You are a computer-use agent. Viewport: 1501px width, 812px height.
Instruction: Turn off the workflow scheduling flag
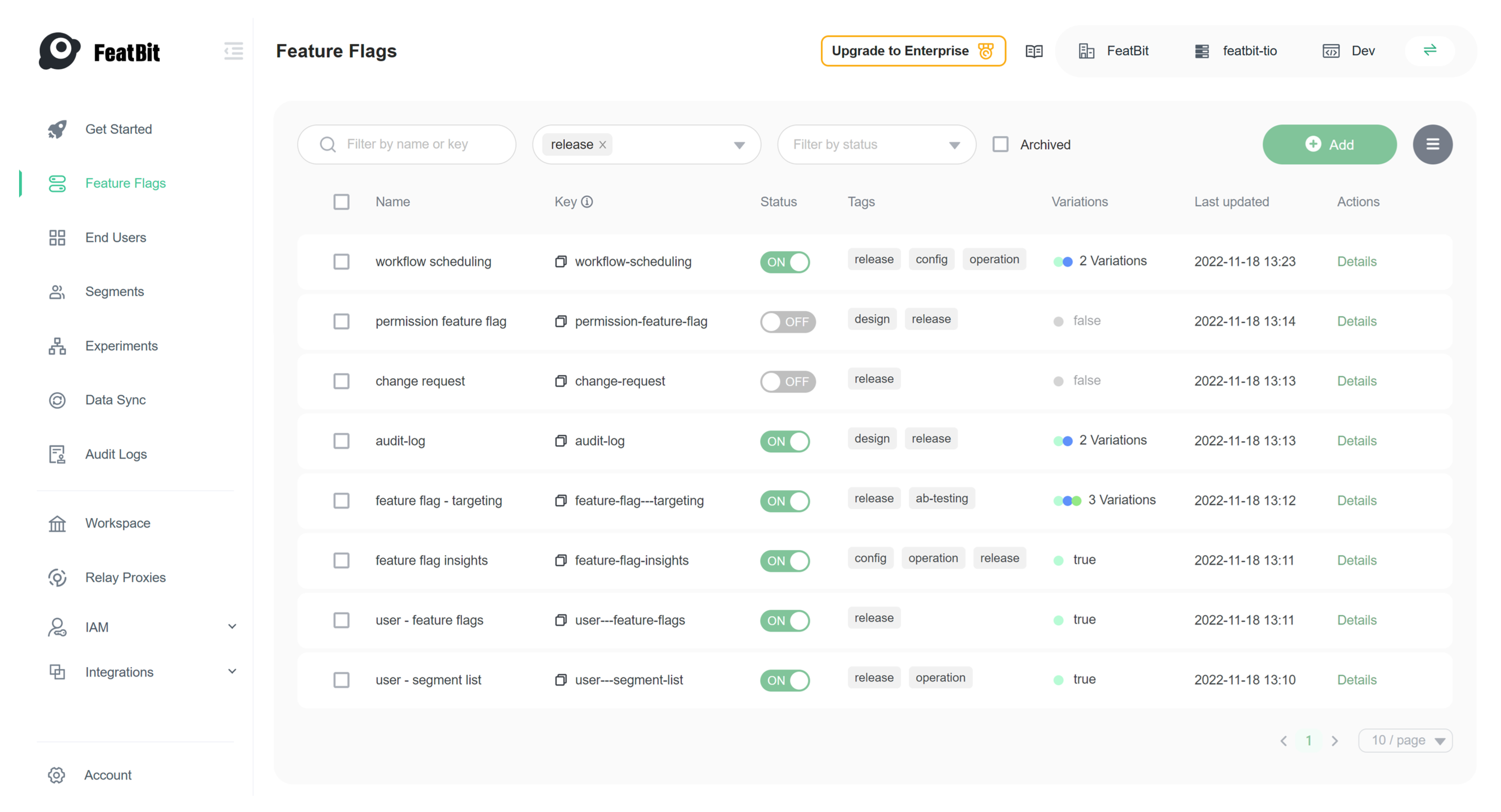785,262
